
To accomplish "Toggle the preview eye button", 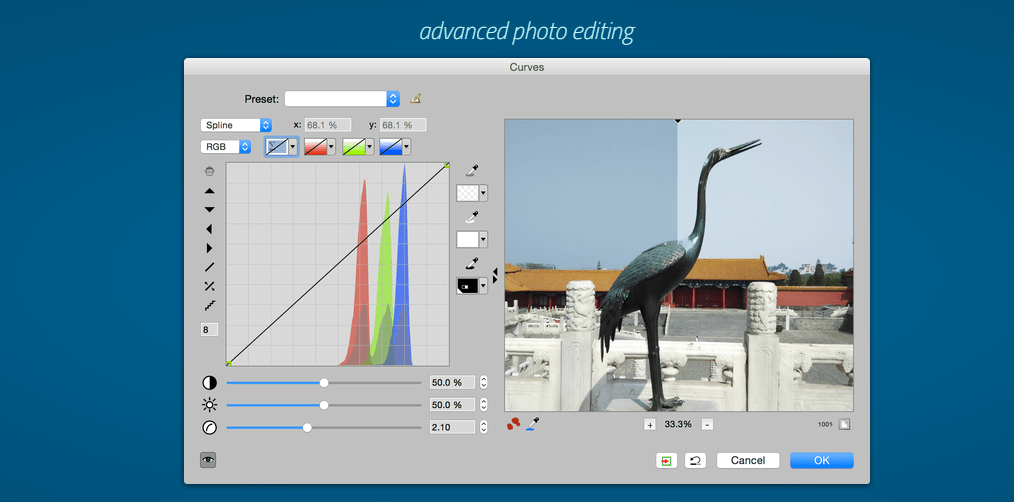I will [x=208, y=460].
